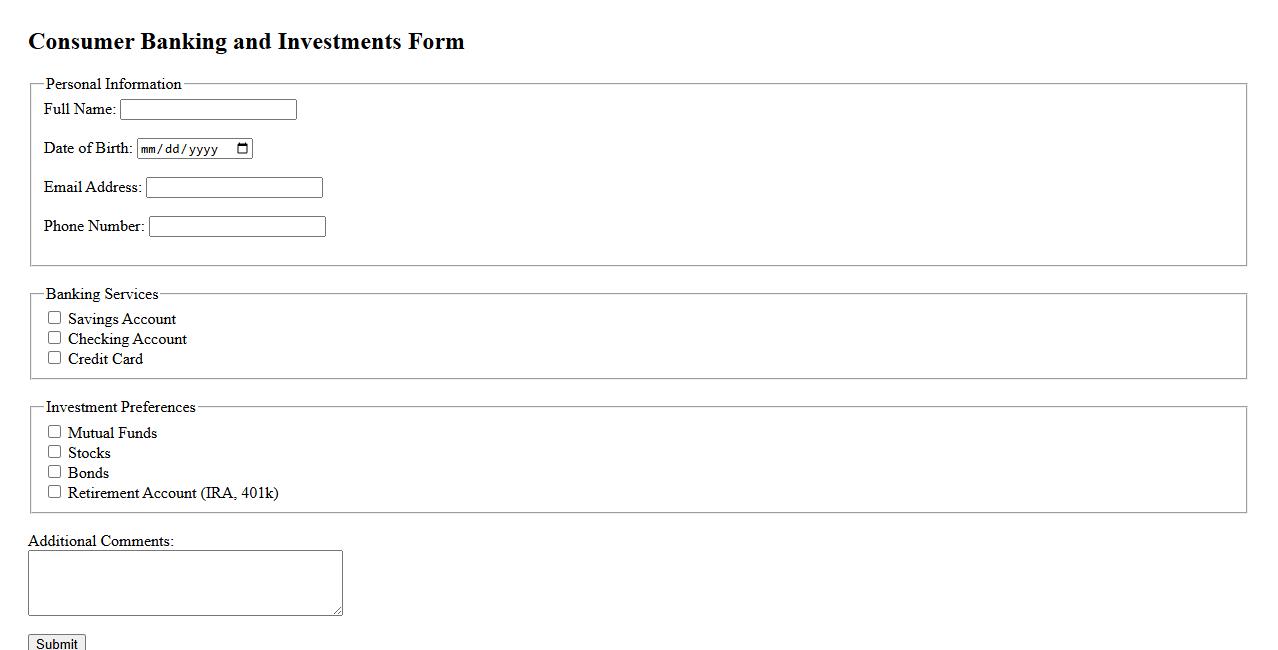
Task: Toggle the Bonds checkbox
Action: tap(55, 472)
